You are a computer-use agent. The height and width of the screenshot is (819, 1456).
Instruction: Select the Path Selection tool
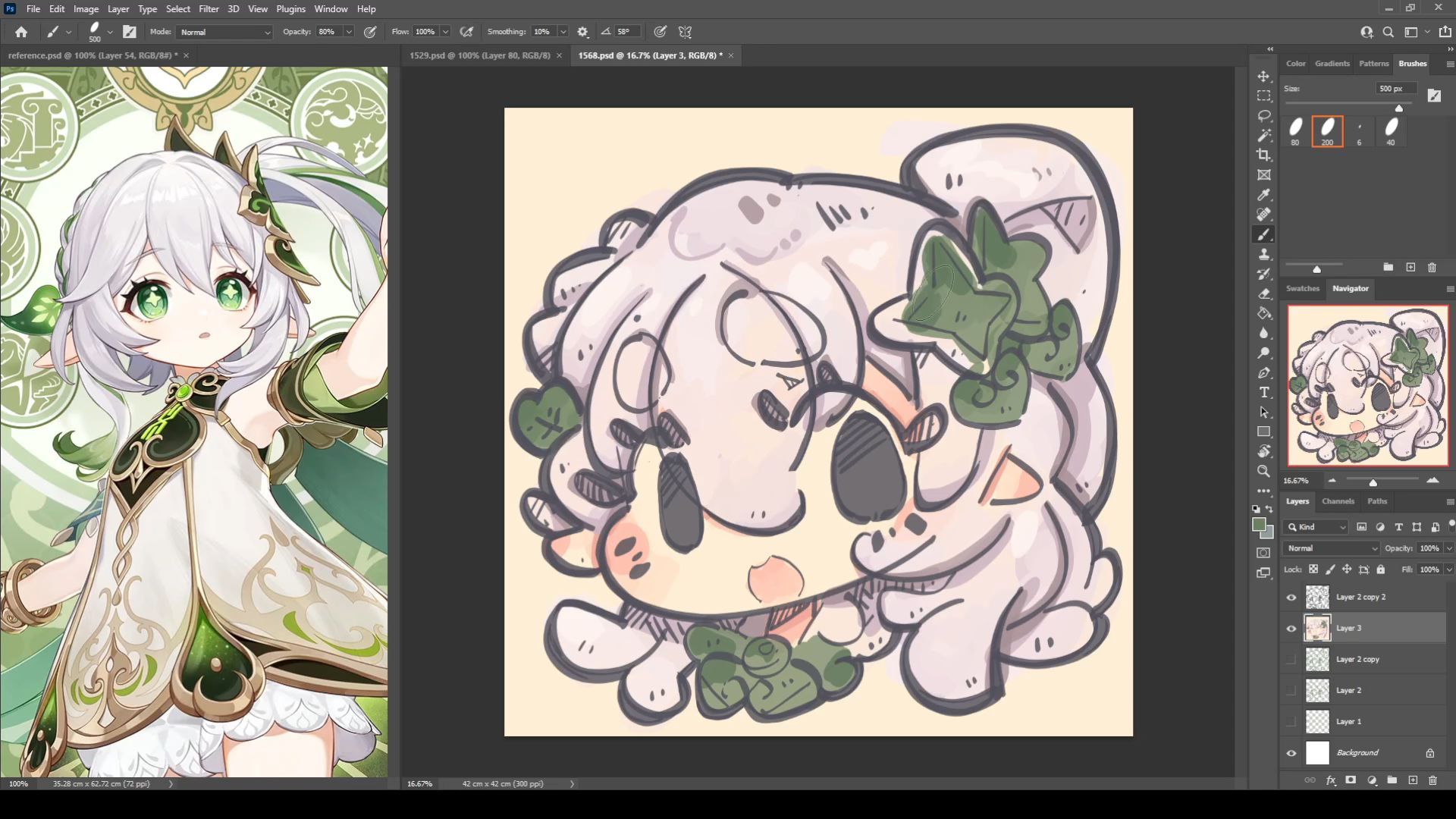point(1264,412)
